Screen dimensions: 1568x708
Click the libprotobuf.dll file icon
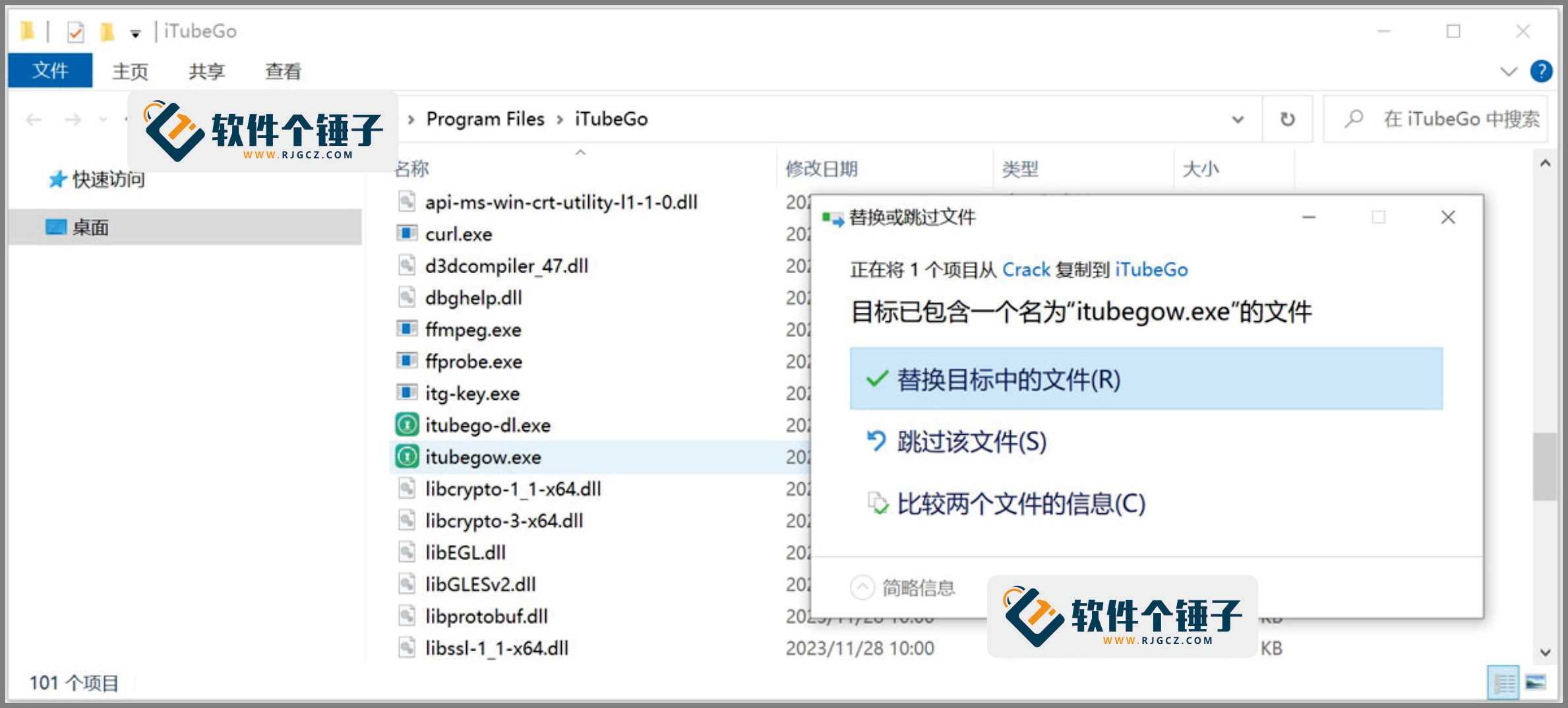pos(407,616)
